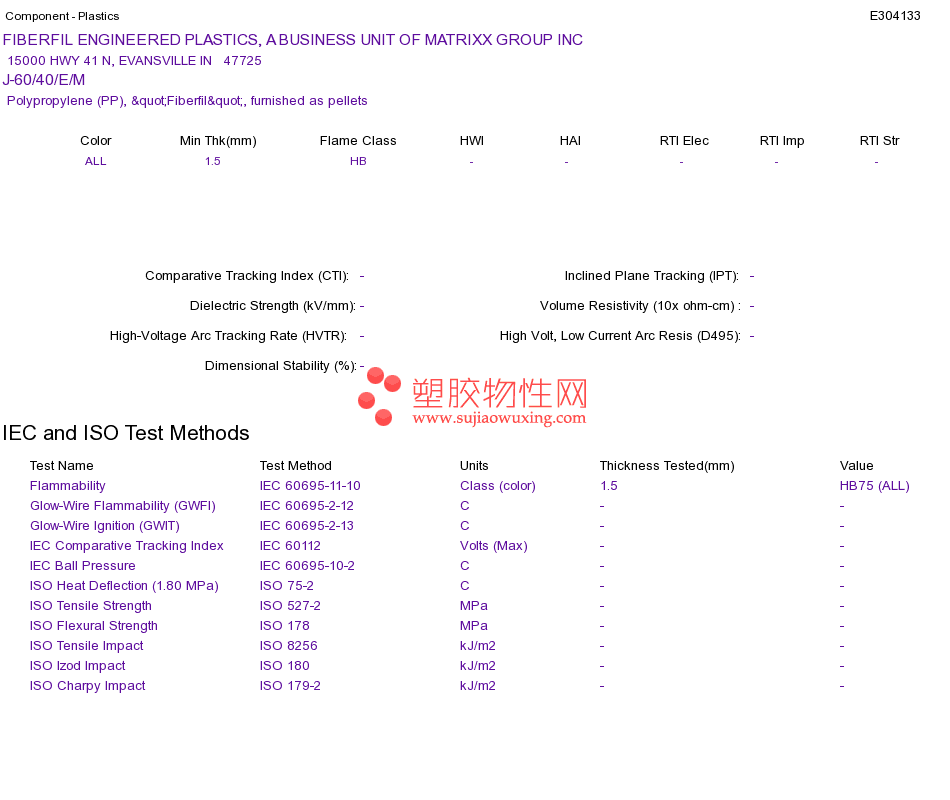Viewport: 950px width, 800px height.
Task: Click the Evansville address line
Action: [x=134, y=61]
